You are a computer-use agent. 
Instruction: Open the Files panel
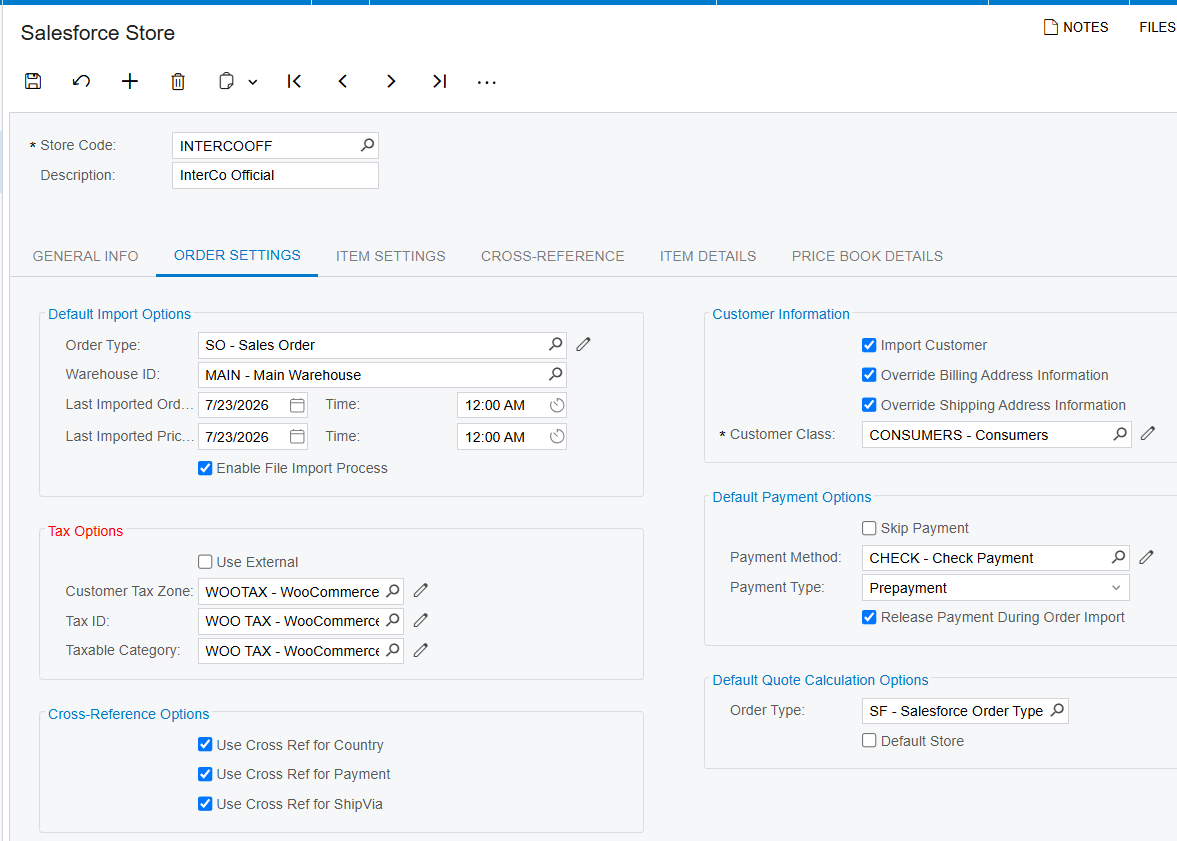pos(1157,27)
